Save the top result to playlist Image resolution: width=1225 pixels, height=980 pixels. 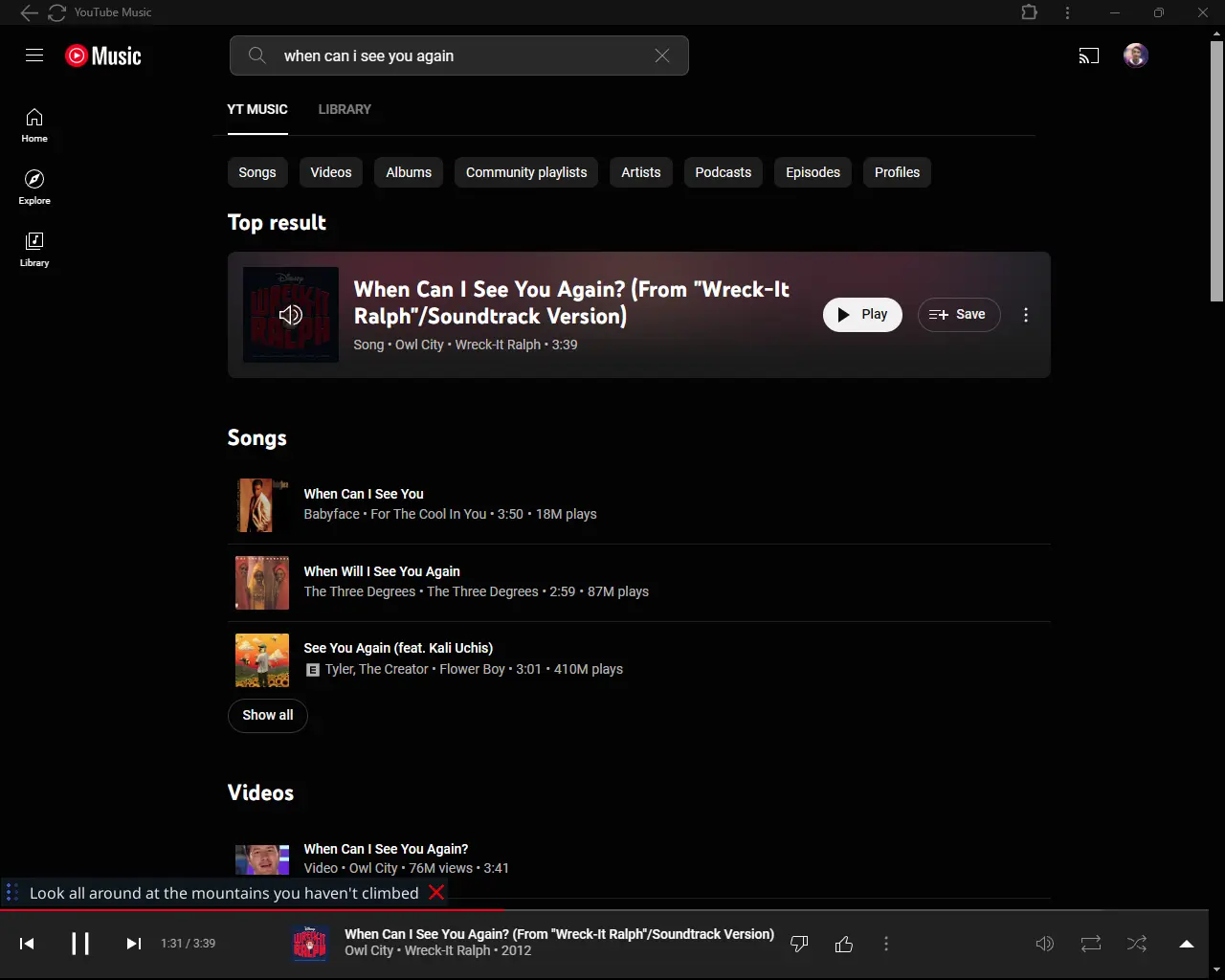959,315
